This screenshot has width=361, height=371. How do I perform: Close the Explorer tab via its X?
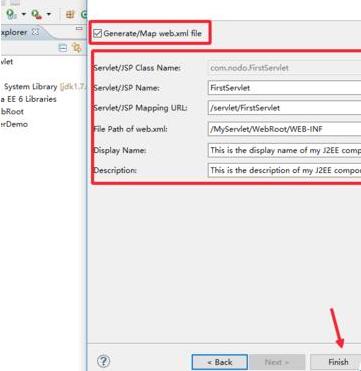point(35,32)
